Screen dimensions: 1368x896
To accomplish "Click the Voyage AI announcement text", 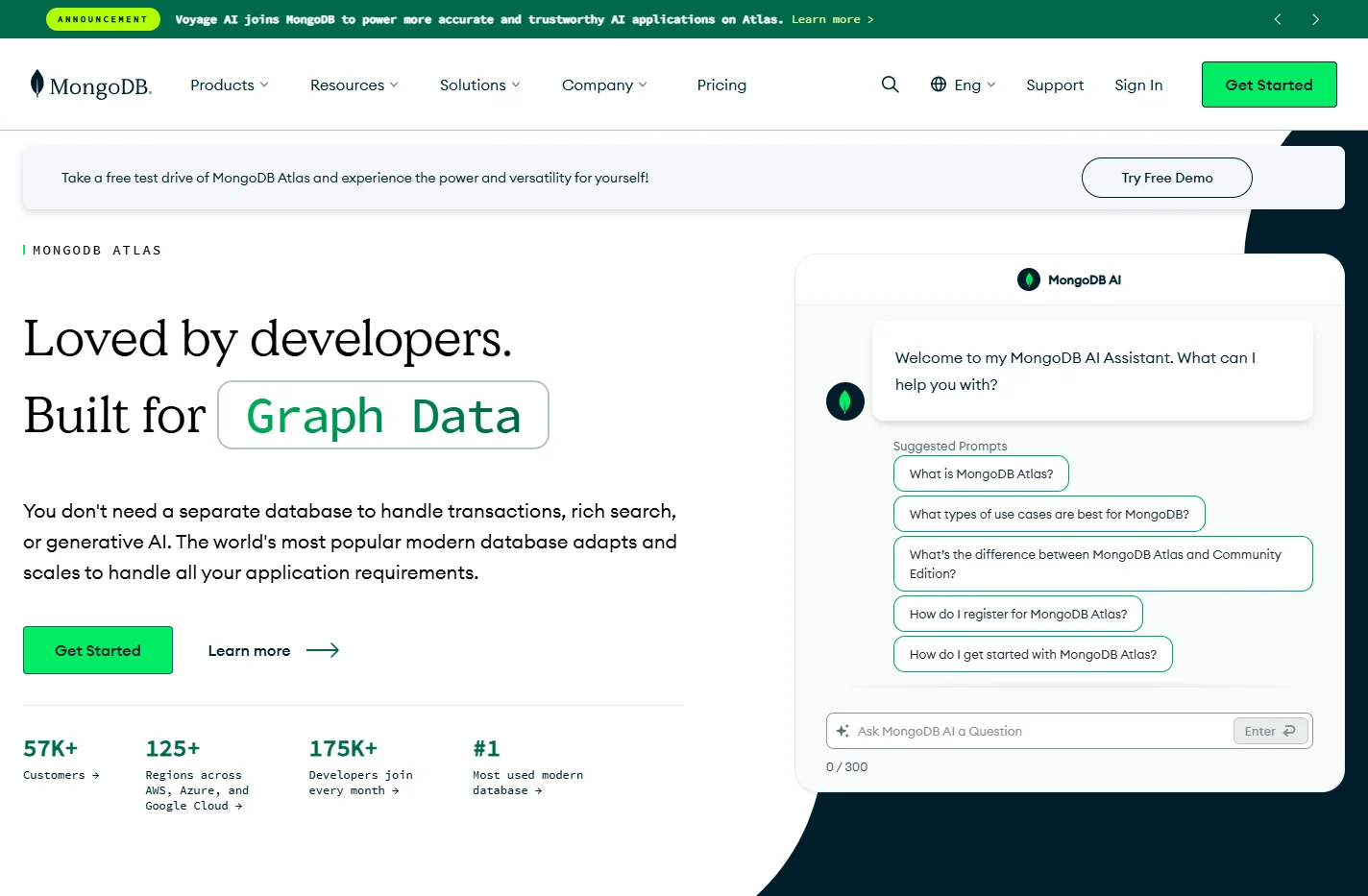I will pos(479,19).
